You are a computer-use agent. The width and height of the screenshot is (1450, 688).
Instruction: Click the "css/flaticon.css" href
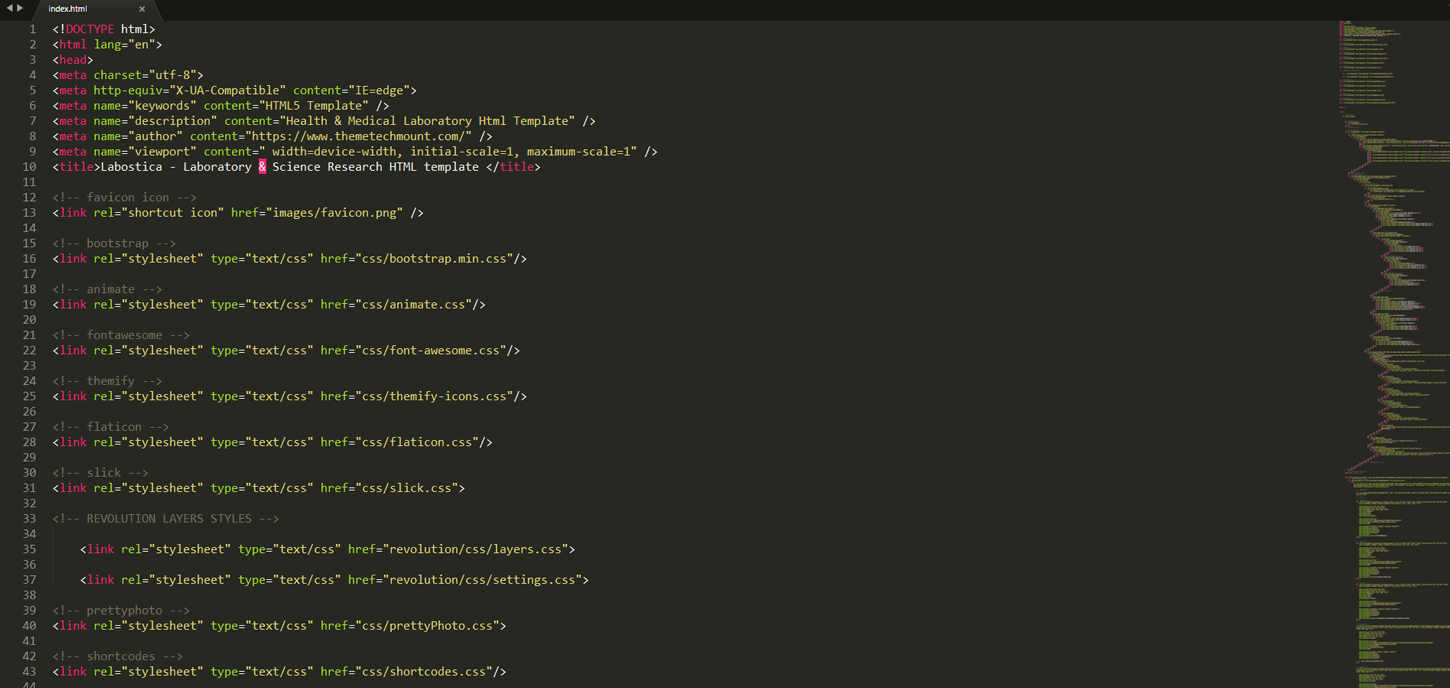point(417,442)
